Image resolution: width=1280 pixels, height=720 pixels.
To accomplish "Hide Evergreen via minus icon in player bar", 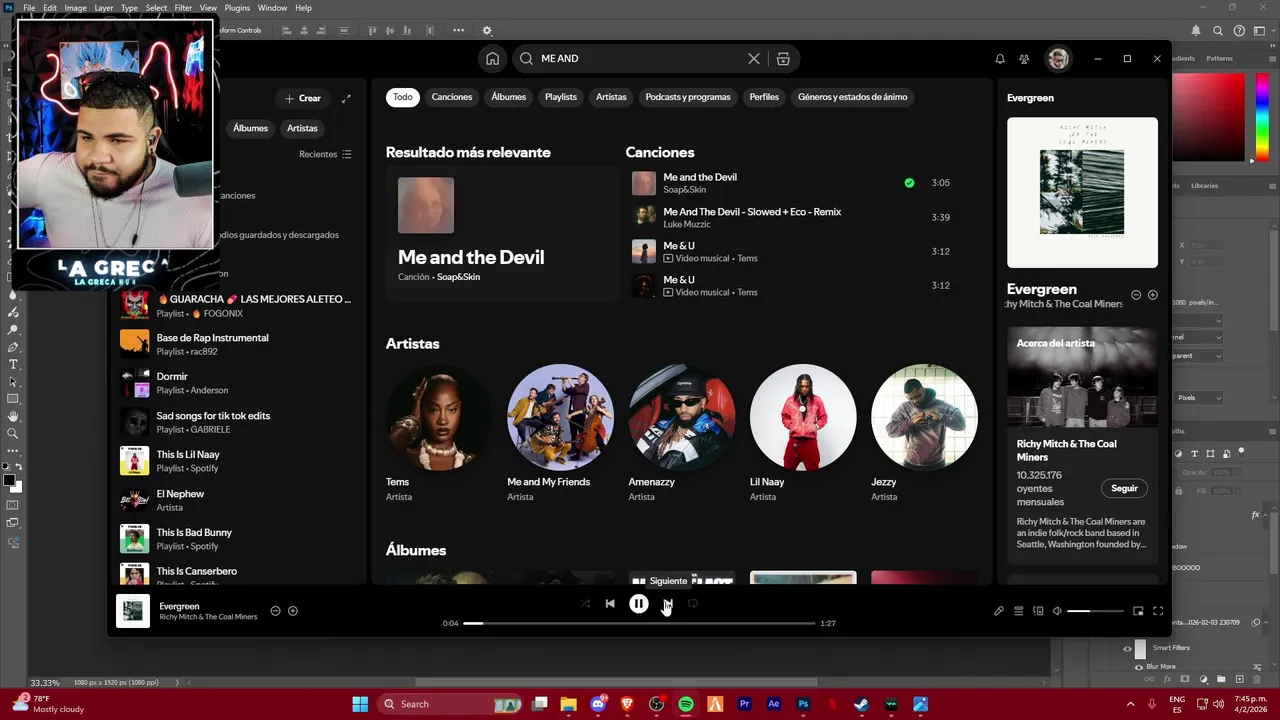I will [x=275, y=611].
